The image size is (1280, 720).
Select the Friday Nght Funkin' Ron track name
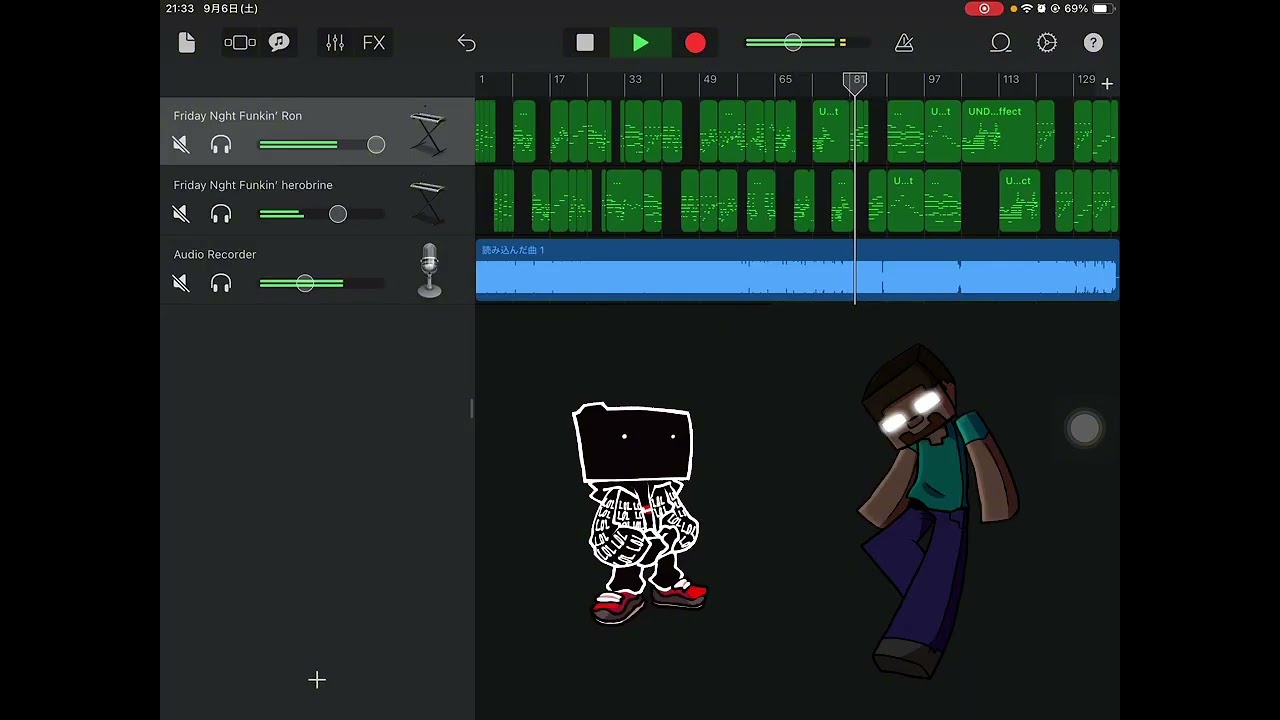coord(237,116)
